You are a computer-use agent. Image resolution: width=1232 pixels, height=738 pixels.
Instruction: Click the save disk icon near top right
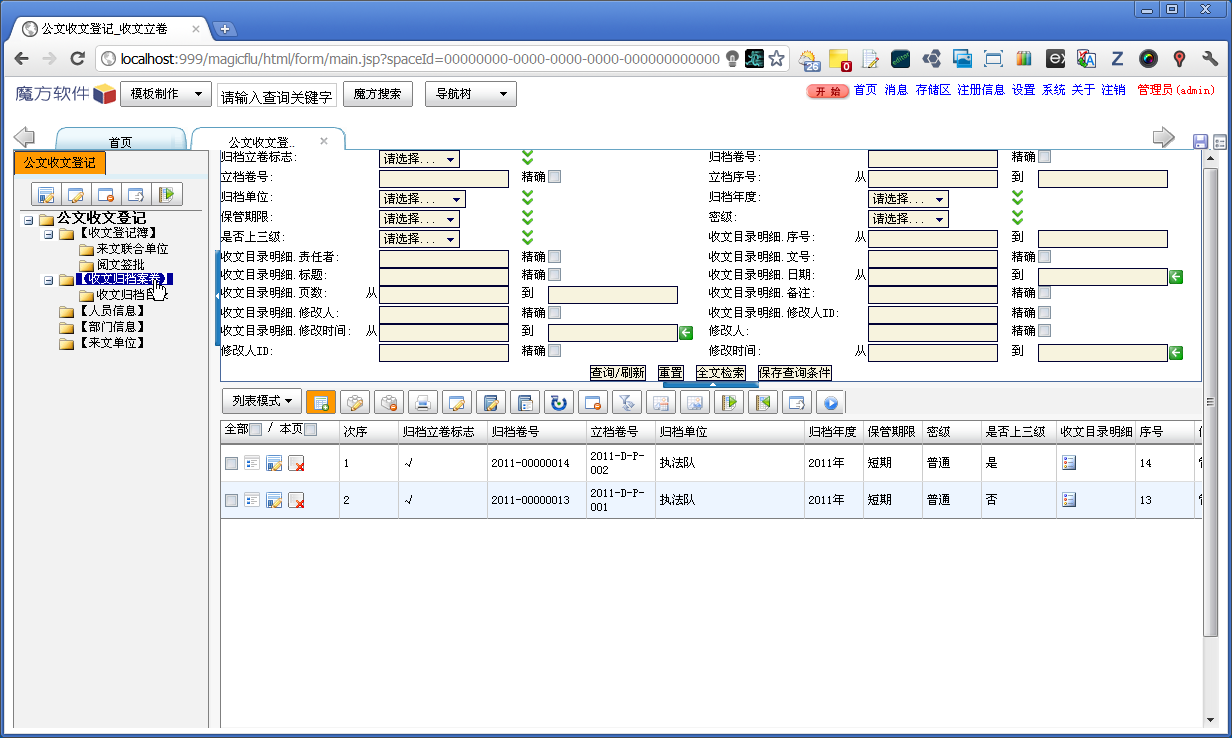(x=1201, y=143)
